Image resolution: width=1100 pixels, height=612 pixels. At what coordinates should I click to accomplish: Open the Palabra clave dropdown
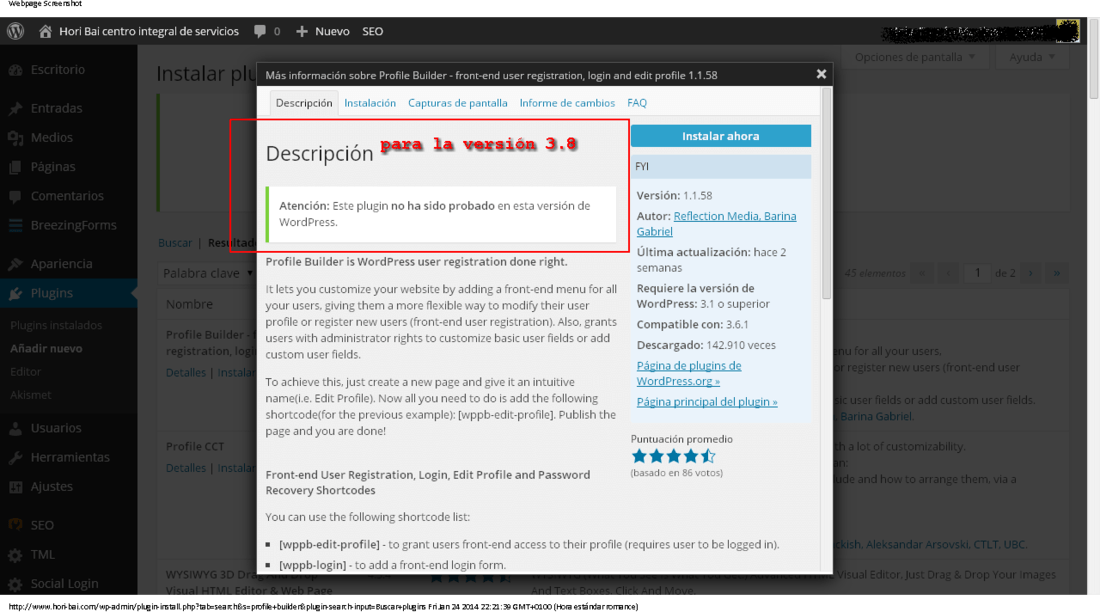[x=208, y=273]
